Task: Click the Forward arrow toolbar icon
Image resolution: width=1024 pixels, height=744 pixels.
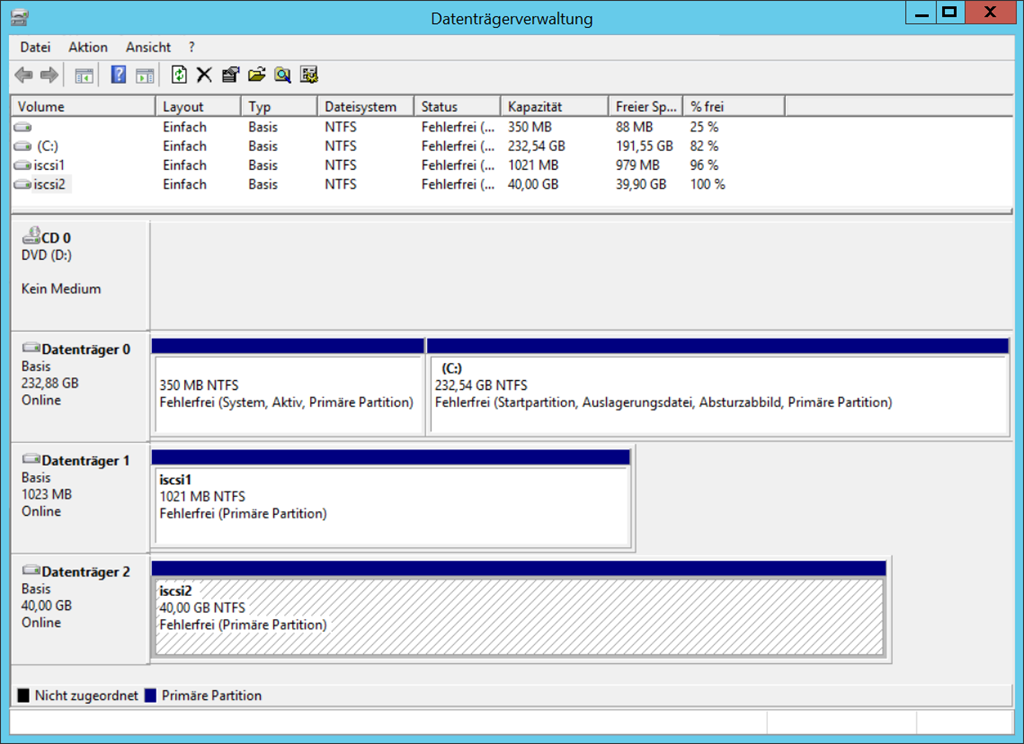Action: (50, 75)
